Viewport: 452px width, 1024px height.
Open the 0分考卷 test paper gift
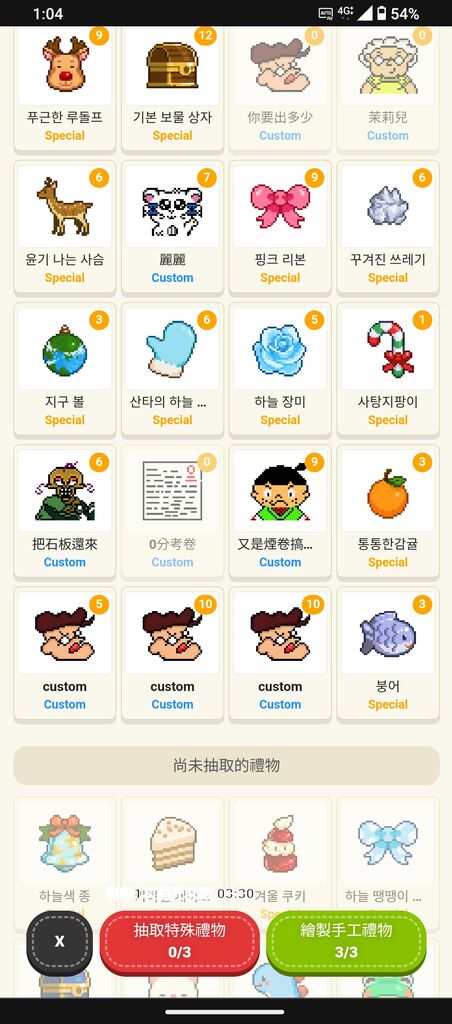tap(172, 509)
